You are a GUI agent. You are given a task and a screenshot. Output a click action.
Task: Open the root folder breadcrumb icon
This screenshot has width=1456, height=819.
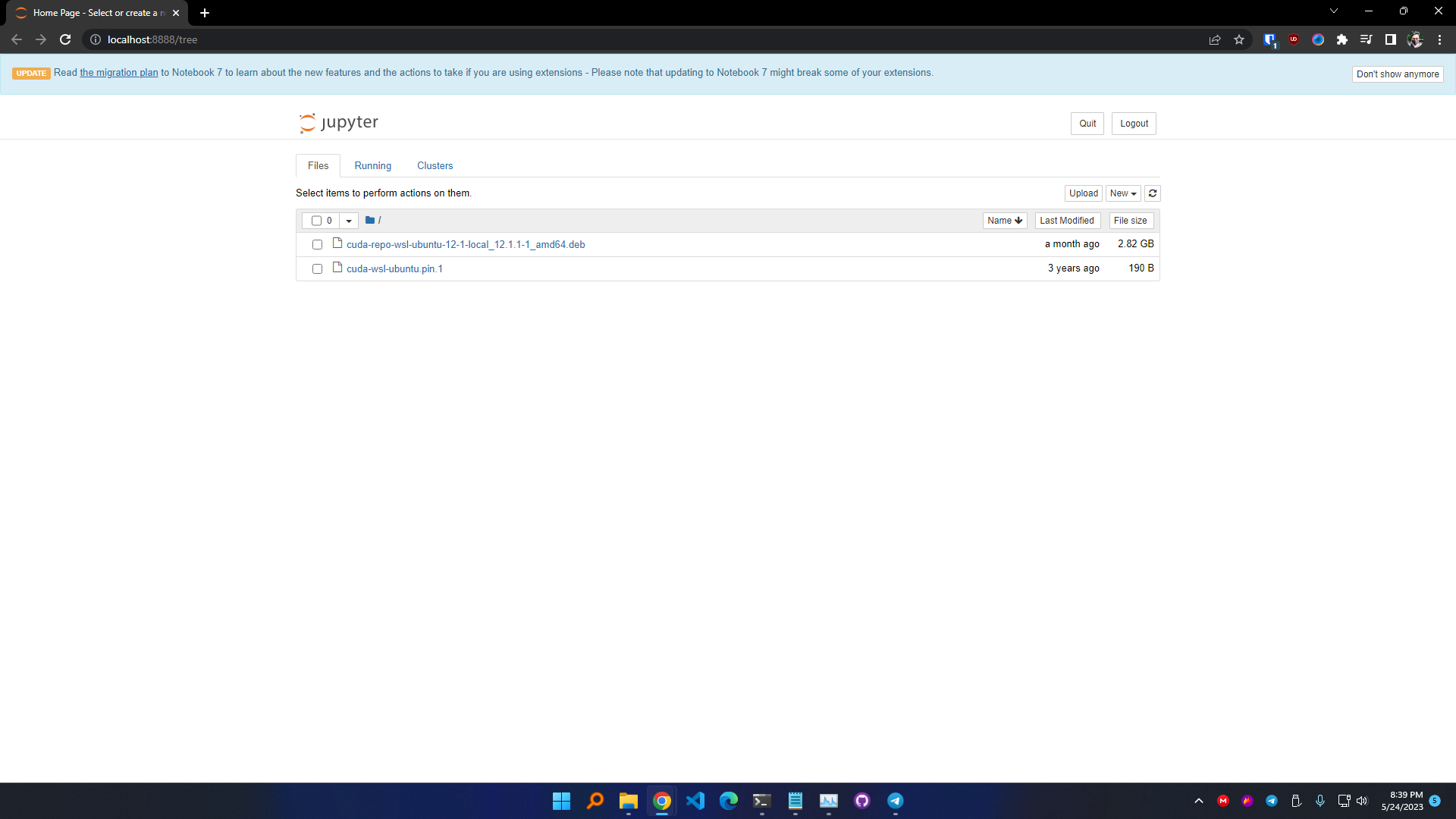coord(369,220)
